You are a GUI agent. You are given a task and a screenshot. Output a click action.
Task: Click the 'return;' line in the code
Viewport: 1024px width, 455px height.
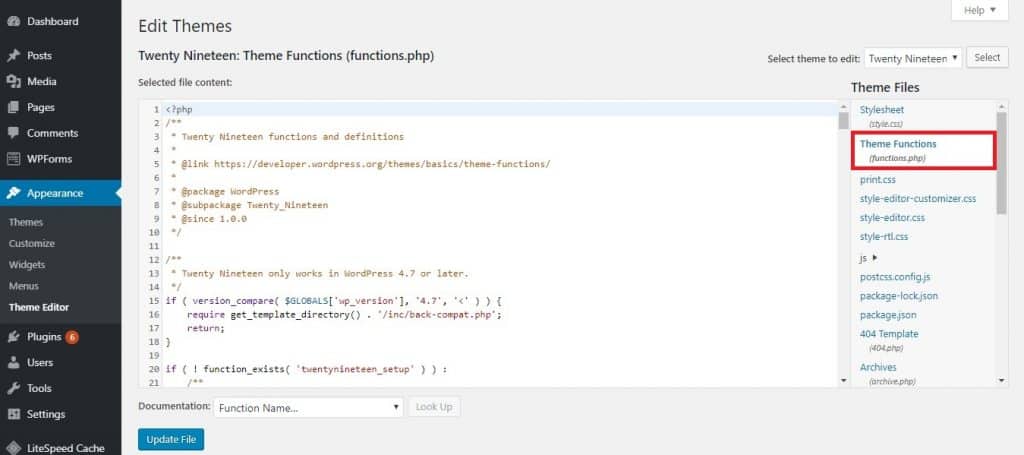pyautogui.click(x=206, y=328)
